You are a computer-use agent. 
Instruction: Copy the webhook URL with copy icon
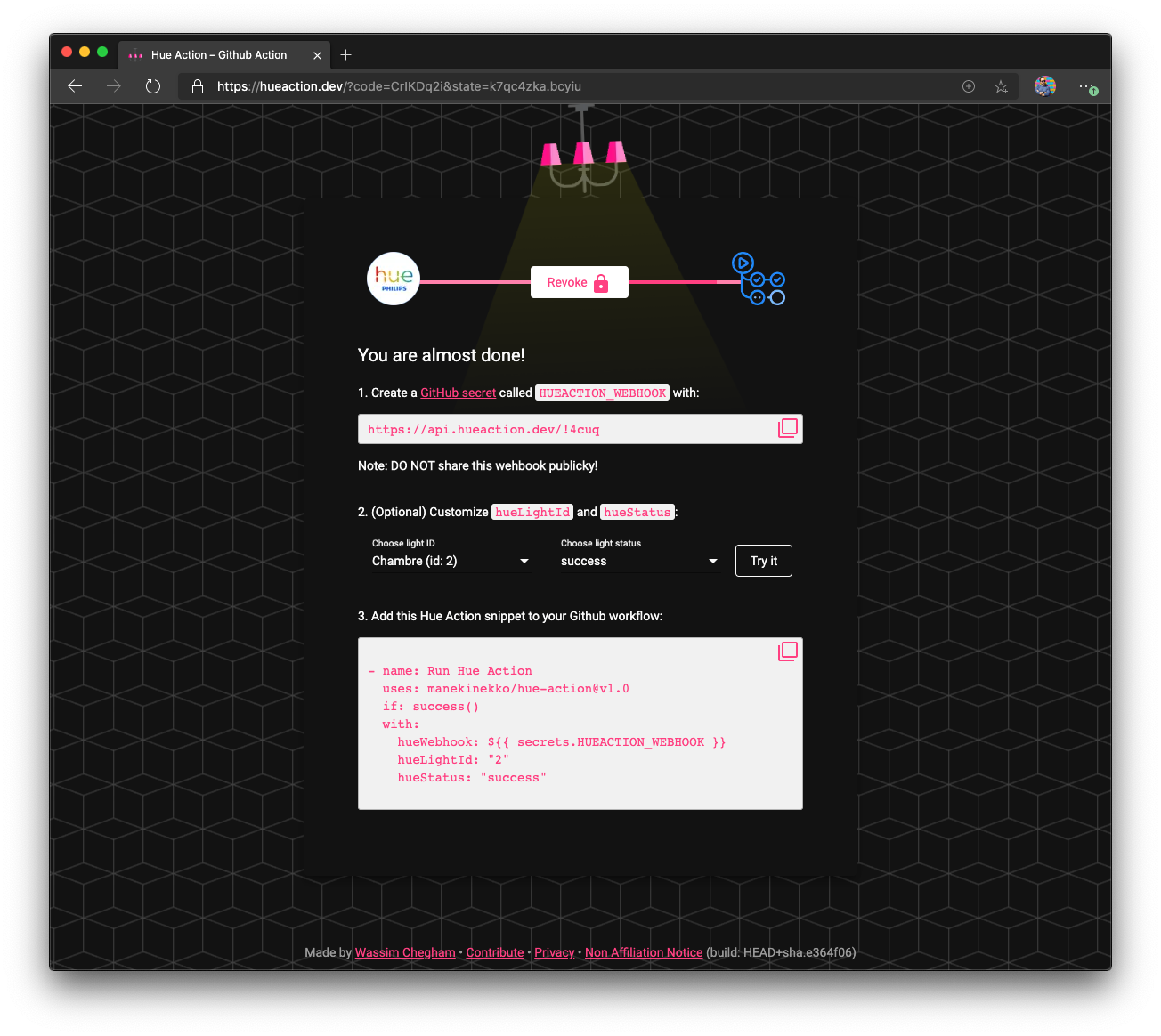pos(787,428)
